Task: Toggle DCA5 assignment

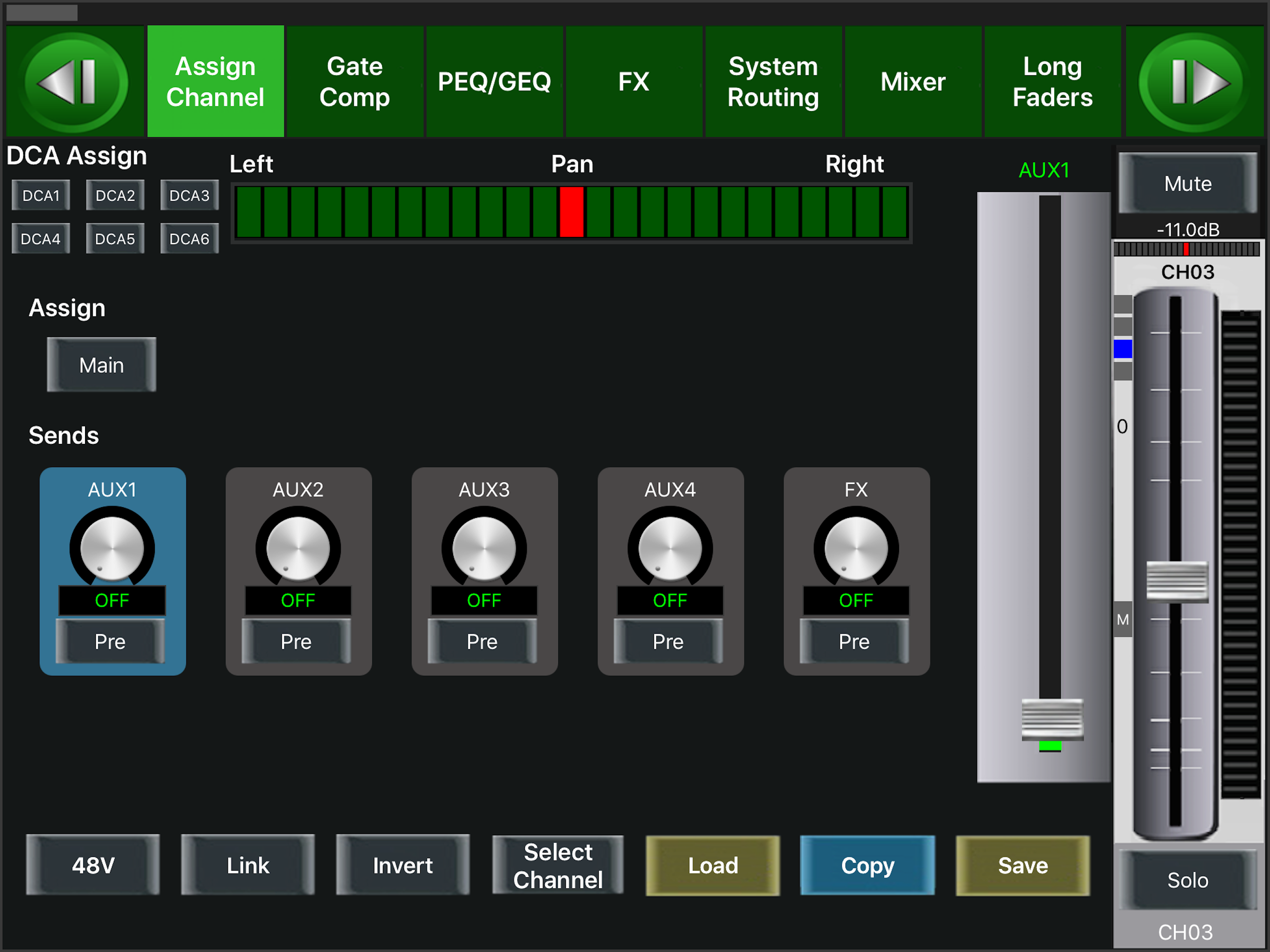Action: (x=115, y=238)
